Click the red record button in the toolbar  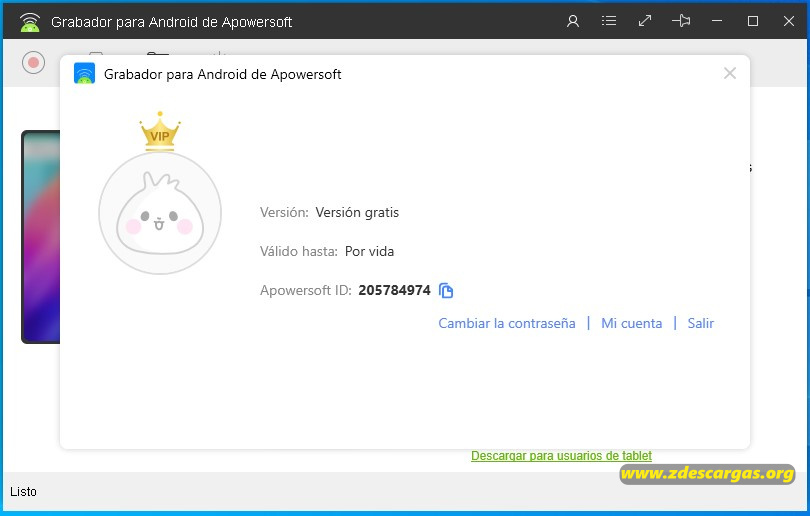[x=34, y=62]
